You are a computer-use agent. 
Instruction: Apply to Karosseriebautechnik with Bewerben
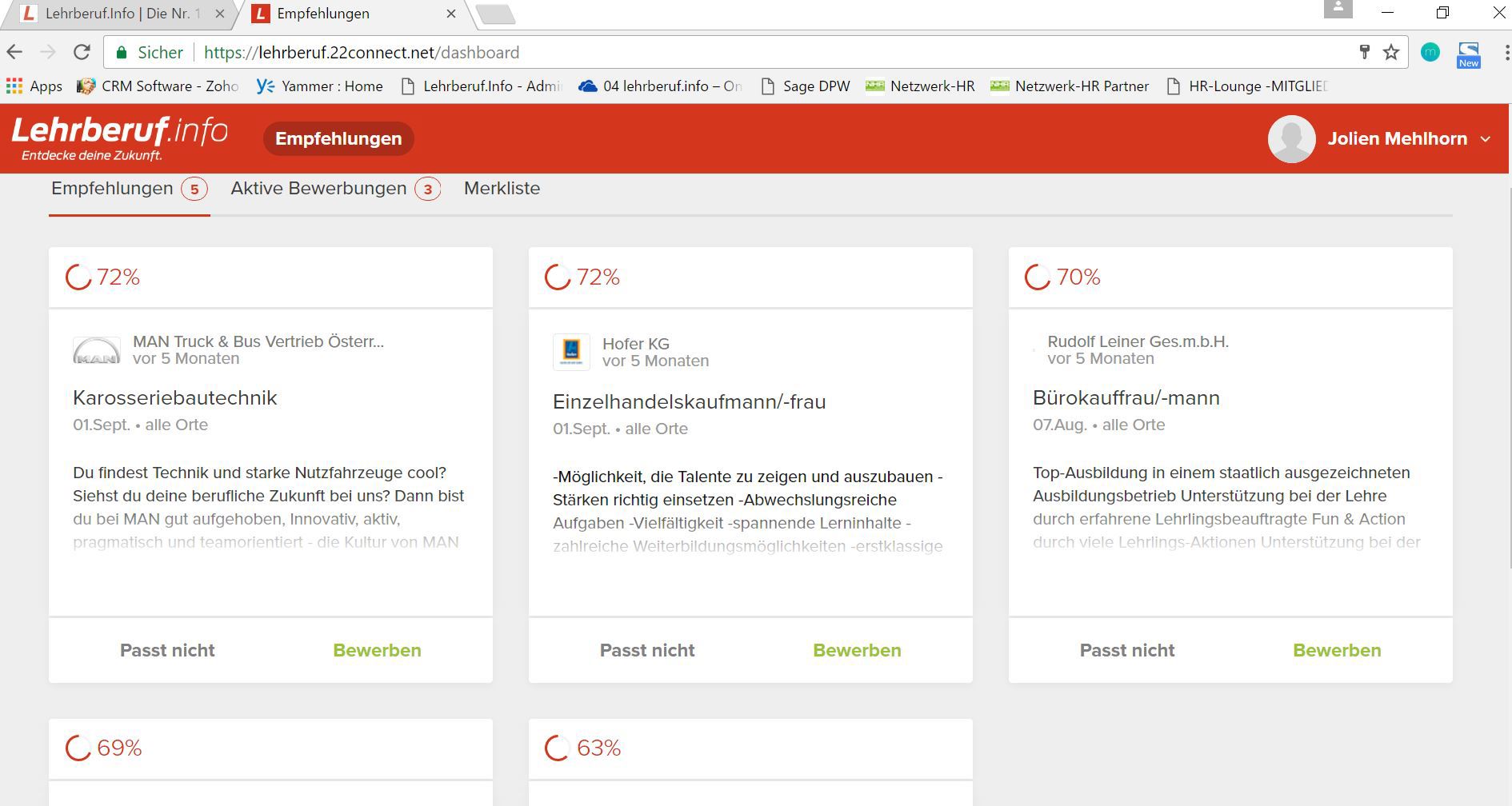pos(377,650)
